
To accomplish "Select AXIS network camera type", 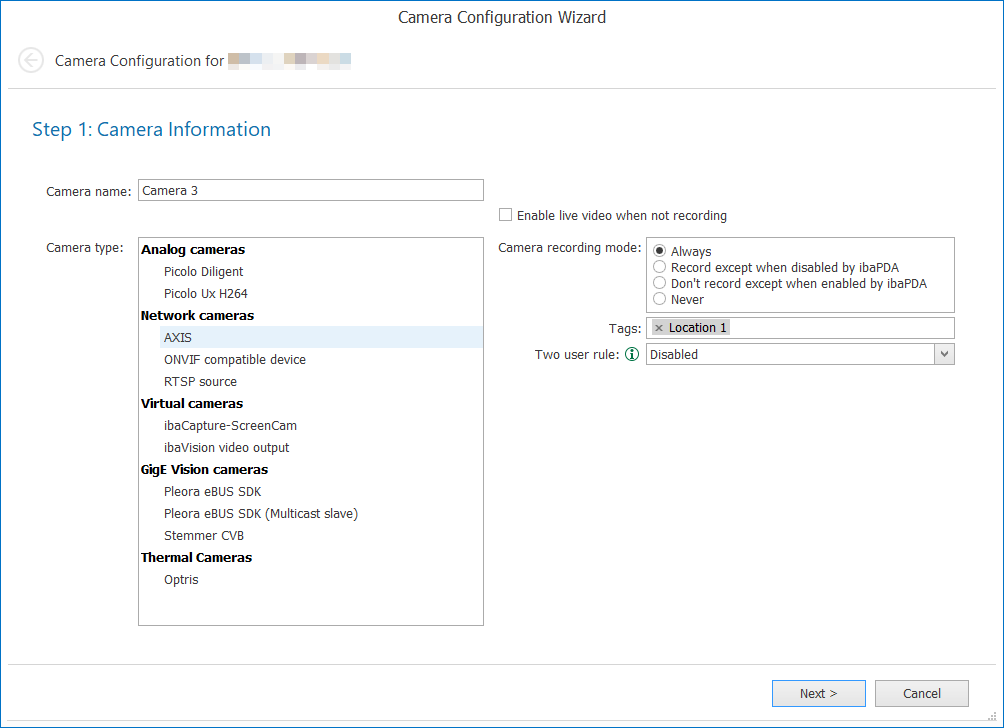I will pos(178,337).
